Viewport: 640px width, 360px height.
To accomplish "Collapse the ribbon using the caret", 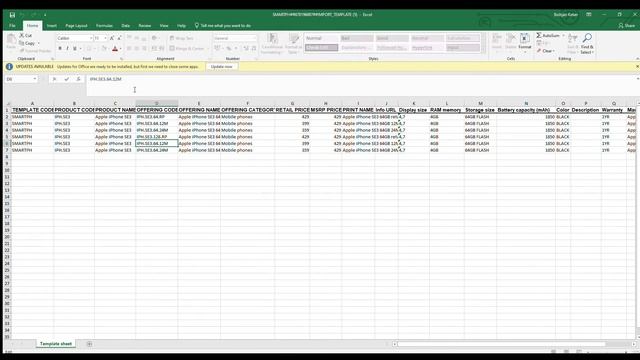I will pos(637,59).
